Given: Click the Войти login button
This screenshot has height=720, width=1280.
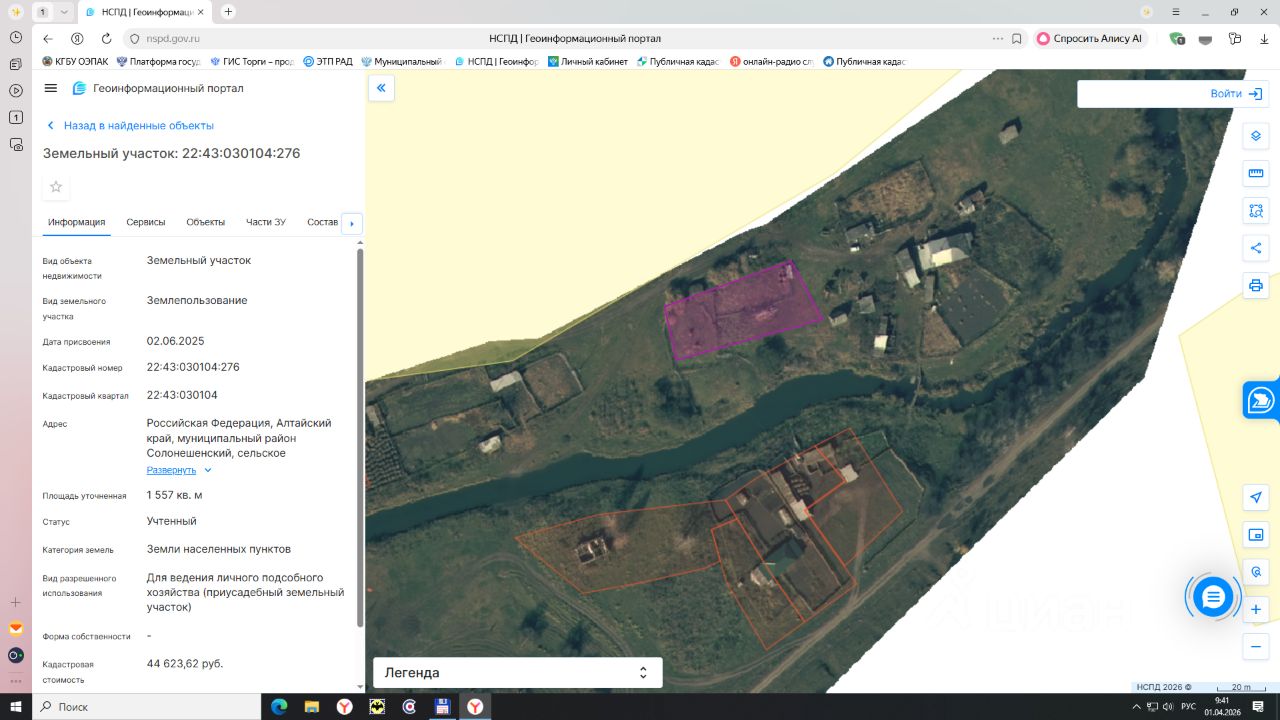Looking at the screenshot, I should pyautogui.click(x=1236, y=94).
